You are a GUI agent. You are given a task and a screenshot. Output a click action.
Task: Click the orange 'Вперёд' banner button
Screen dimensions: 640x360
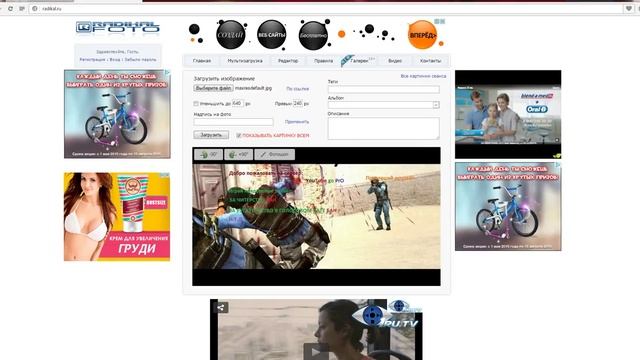coord(422,35)
